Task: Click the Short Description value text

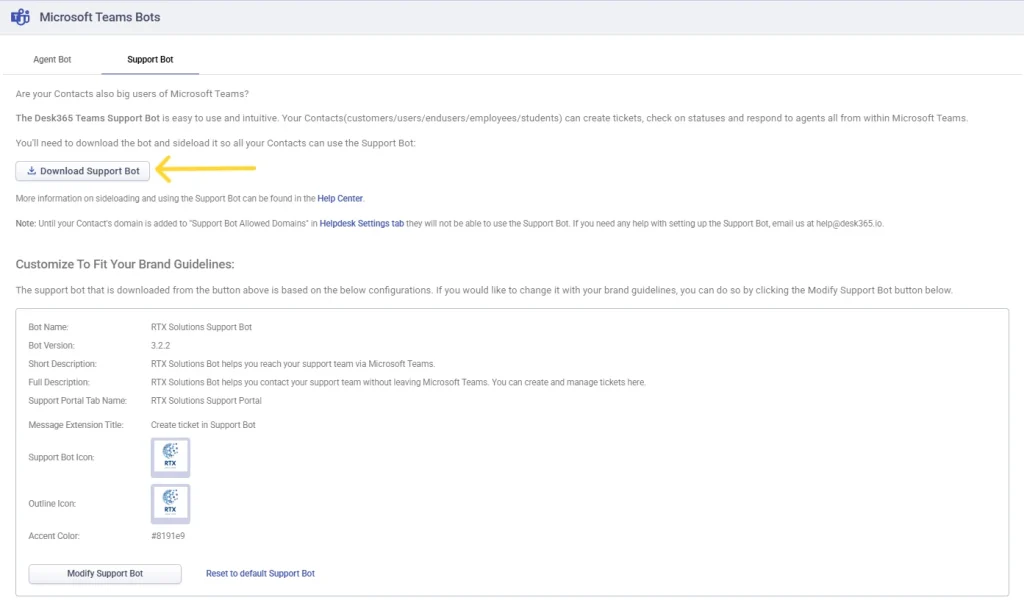Action: [293, 364]
